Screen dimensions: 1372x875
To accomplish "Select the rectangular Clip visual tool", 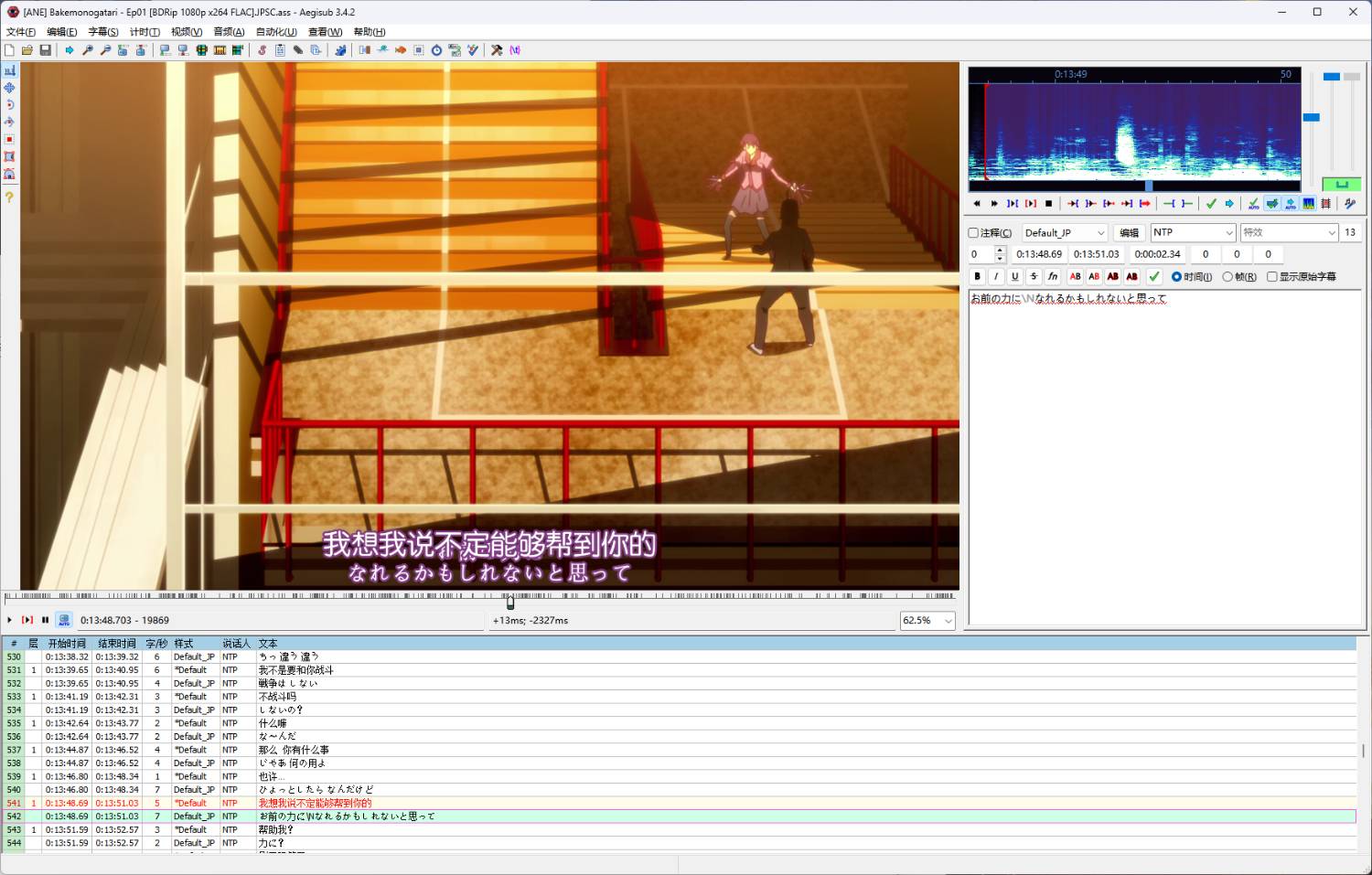I will tap(9, 156).
